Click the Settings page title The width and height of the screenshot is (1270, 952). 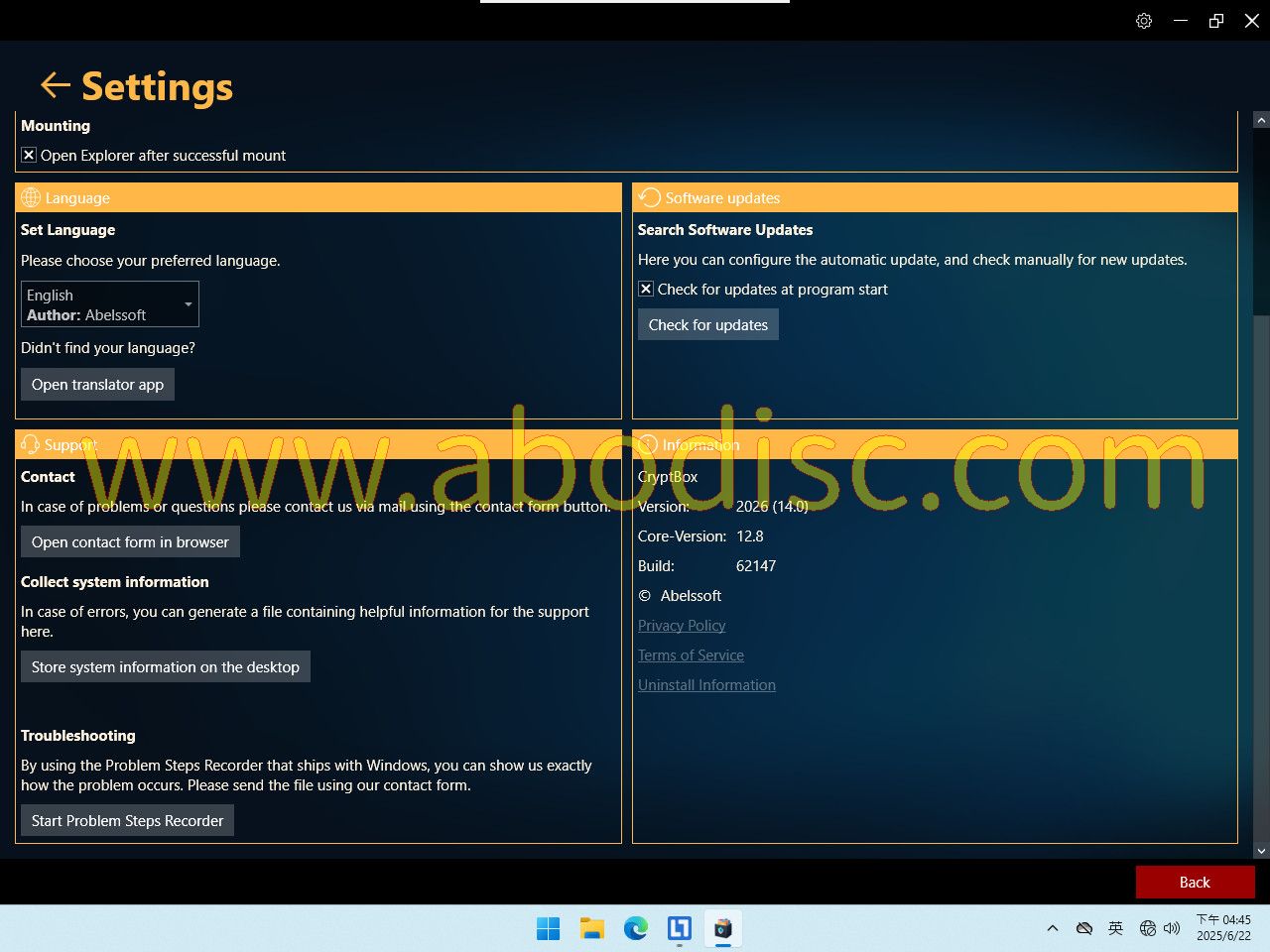[x=157, y=86]
